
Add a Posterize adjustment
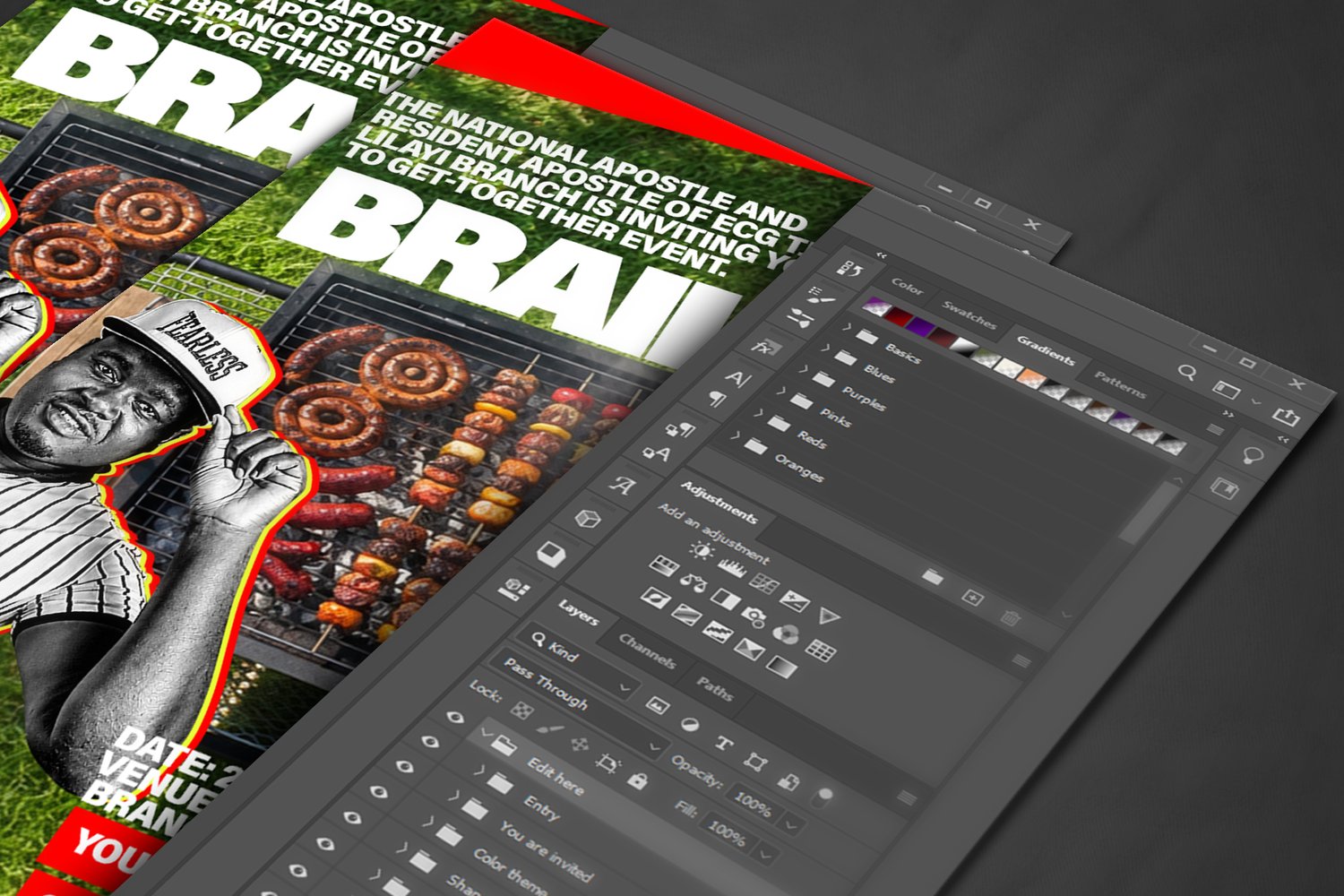(686, 614)
